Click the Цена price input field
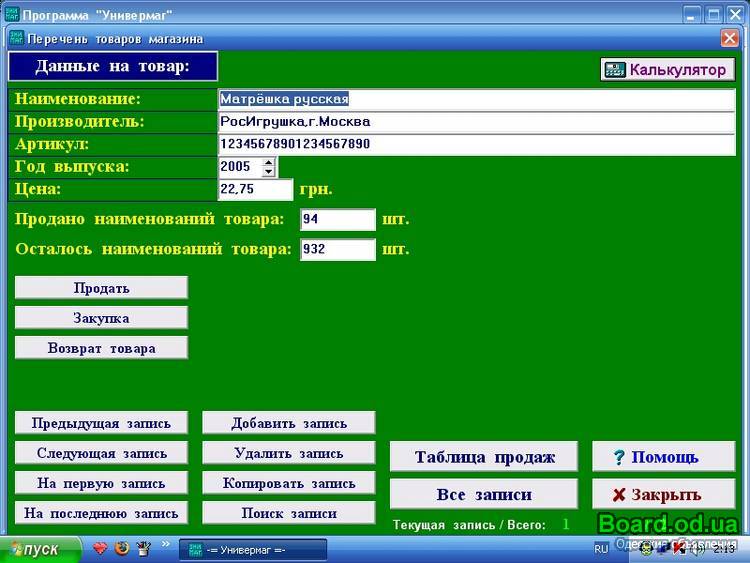The width and height of the screenshot is (750, 563). click(254, 189)
